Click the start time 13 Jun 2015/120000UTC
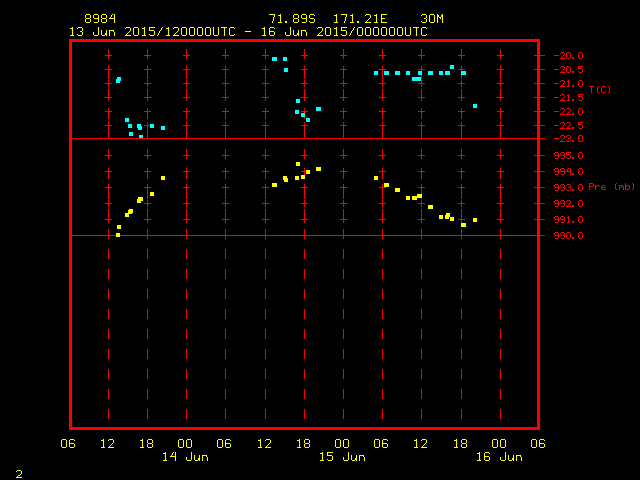 [152, 32]
